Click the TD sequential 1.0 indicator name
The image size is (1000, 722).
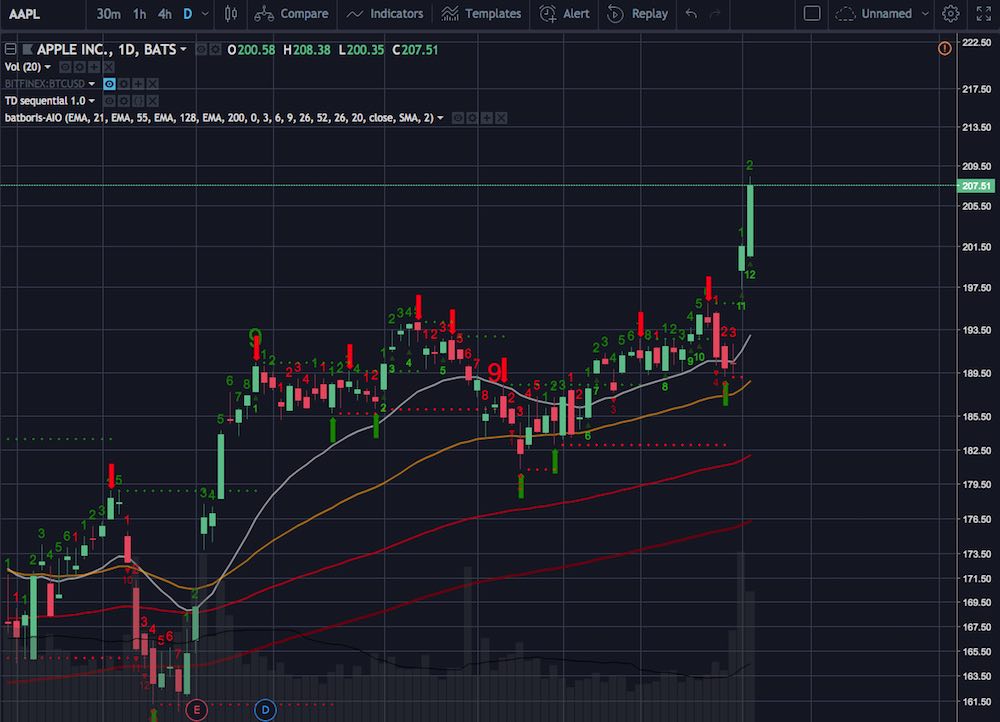click(x=45, y=101)
